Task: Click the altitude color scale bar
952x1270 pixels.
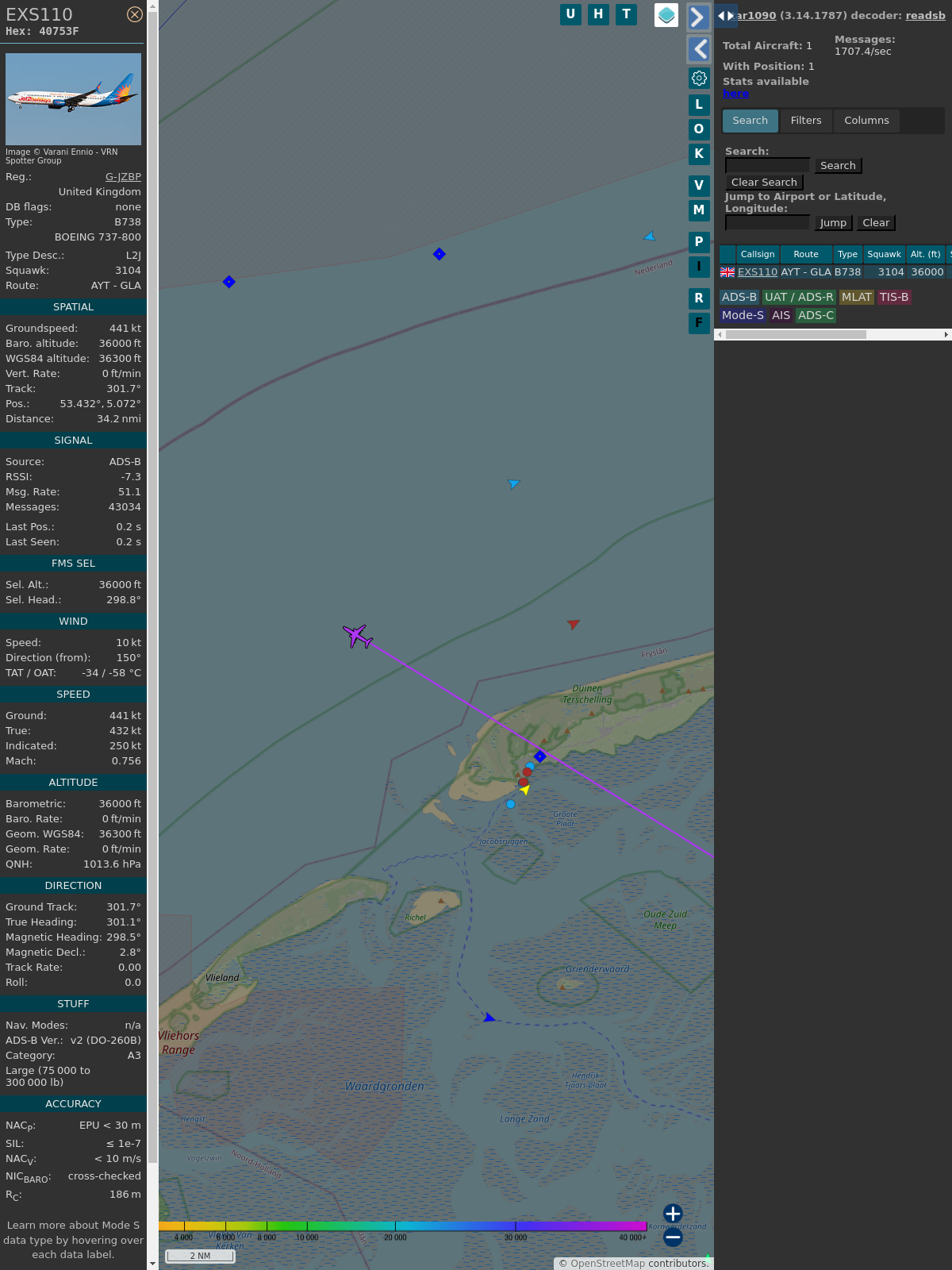Action: (x=403, y=1226)
